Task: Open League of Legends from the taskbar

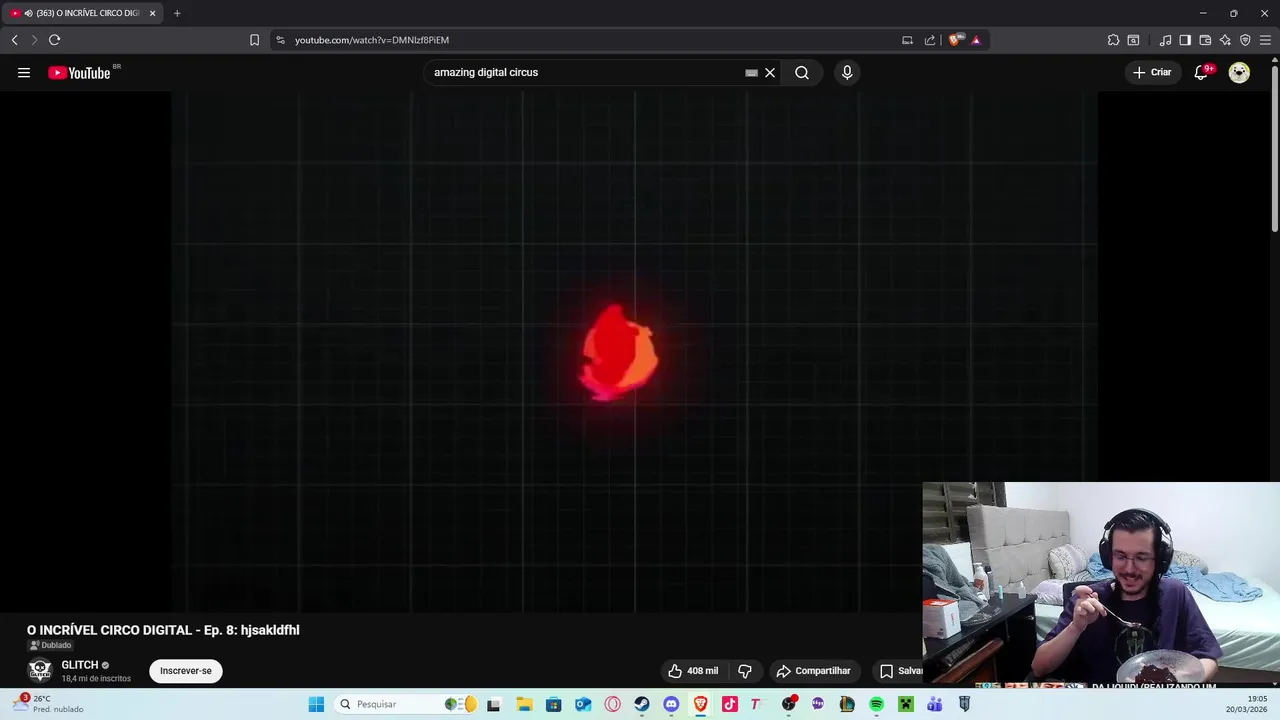Action: pyautogui.click(x=847, y=704)
